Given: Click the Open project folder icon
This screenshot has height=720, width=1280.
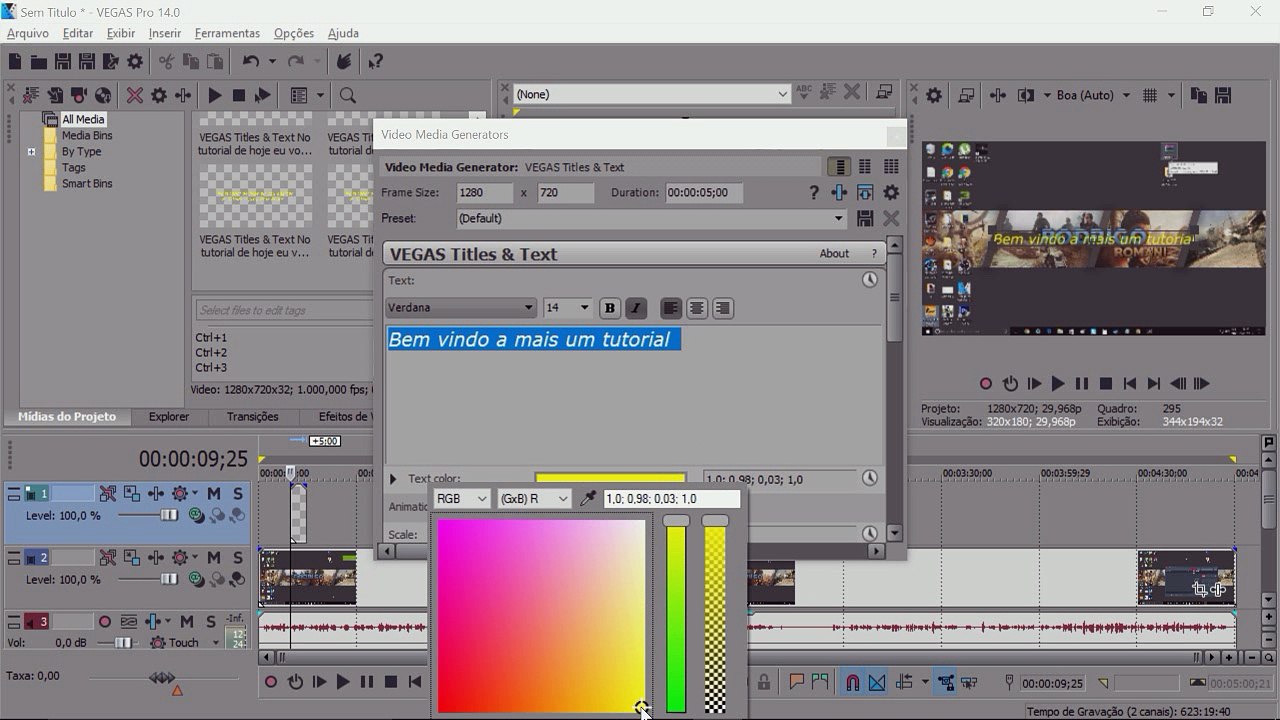Looking at the screenshot, I should click(x=38, y=62).
